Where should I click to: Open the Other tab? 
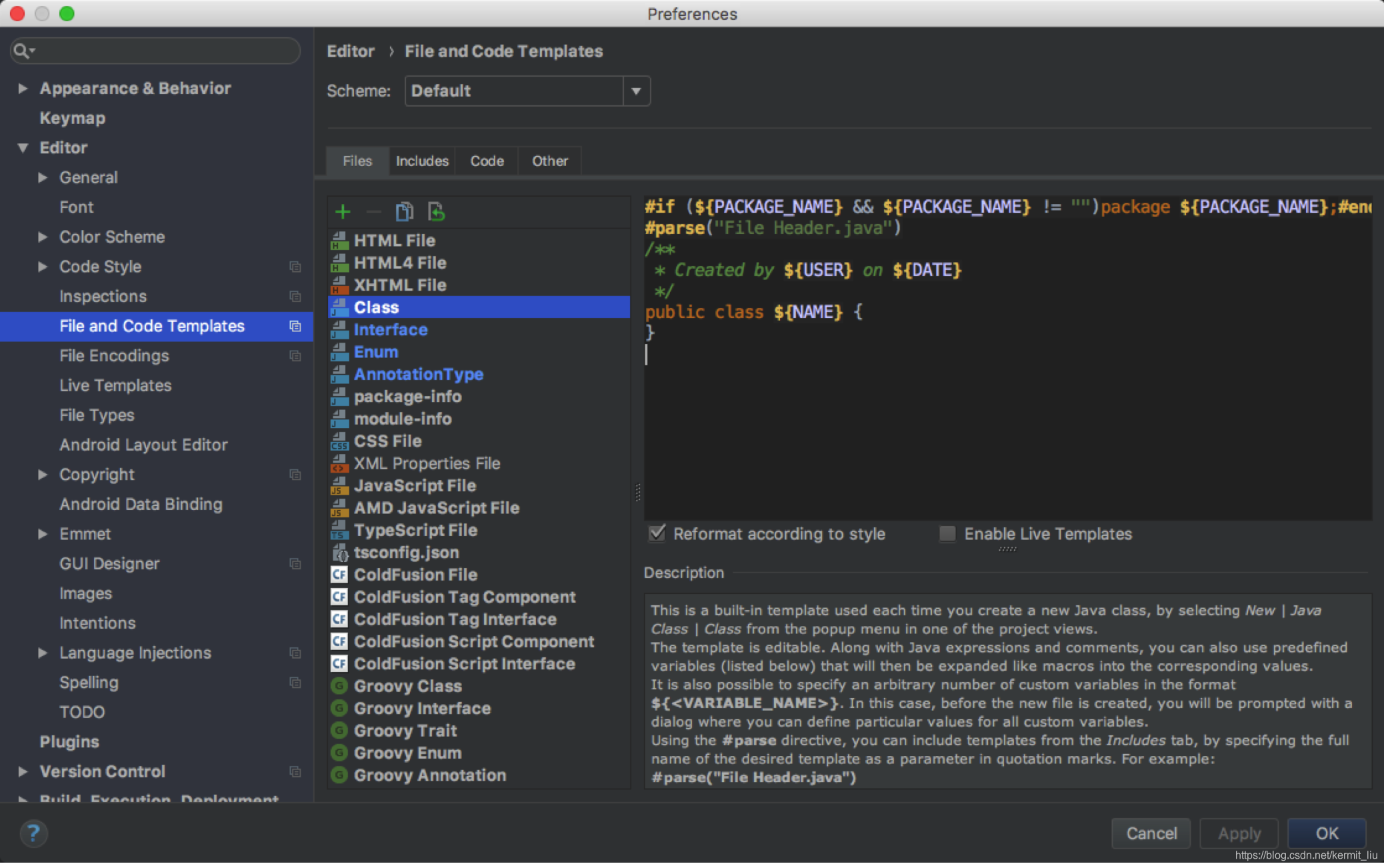pyautogui.click(x=549, y=161)
